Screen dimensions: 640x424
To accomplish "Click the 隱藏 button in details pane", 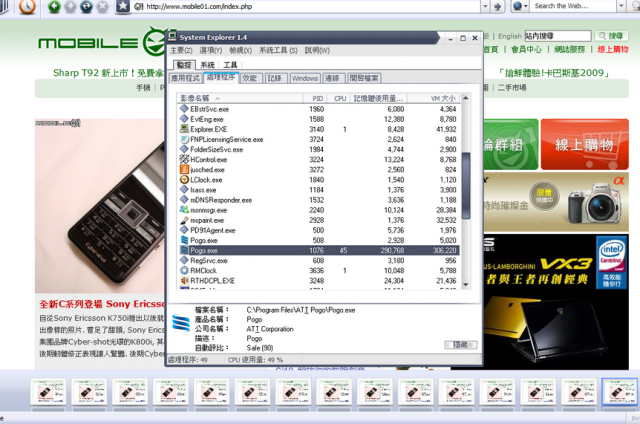I will [x=460, y=345].
